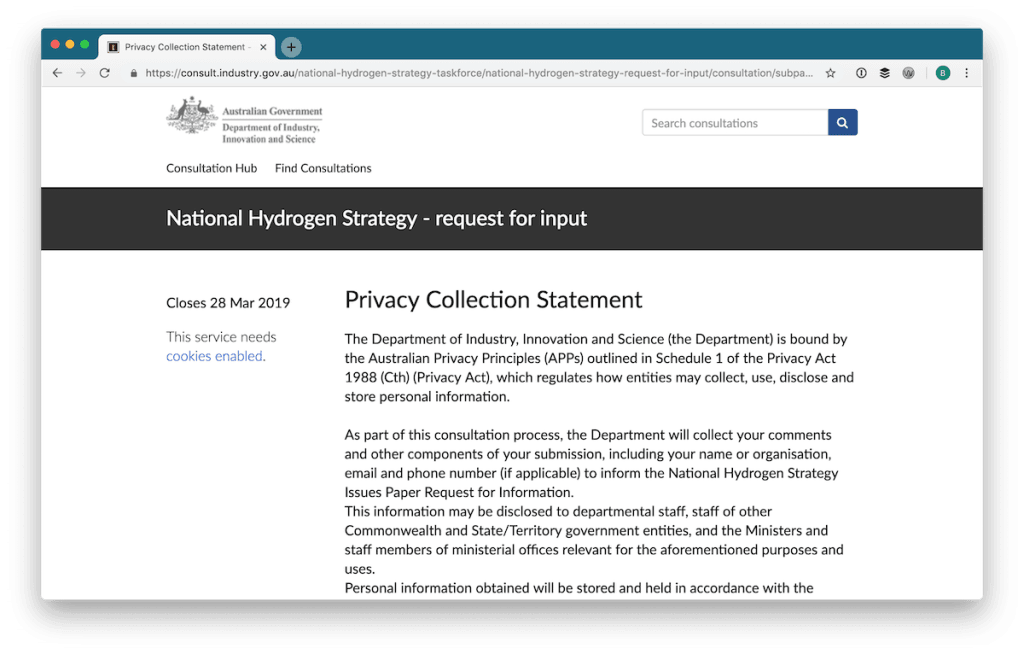
Task: Open the Consultation Hub menu link
Action: click(x=212, y=168)
